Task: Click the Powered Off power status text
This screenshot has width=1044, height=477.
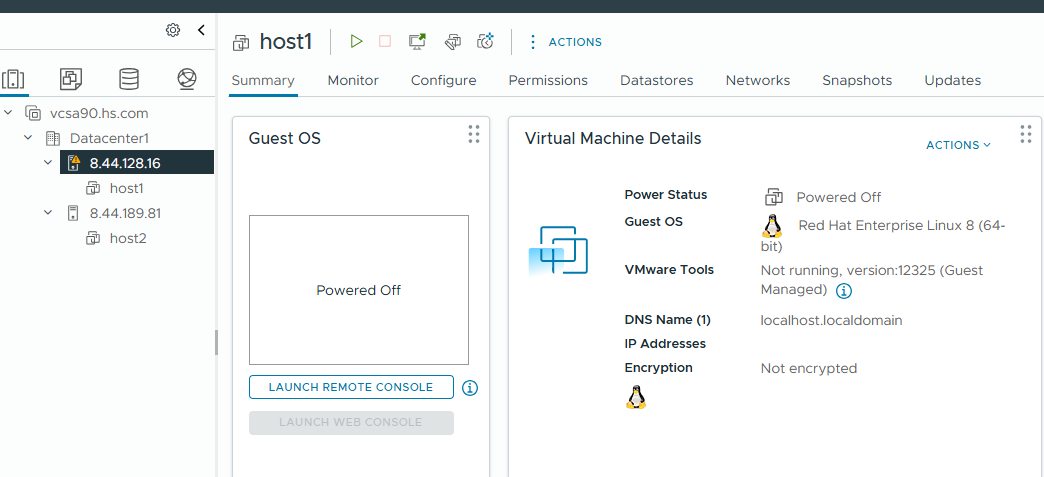Action: pos(839,197)
